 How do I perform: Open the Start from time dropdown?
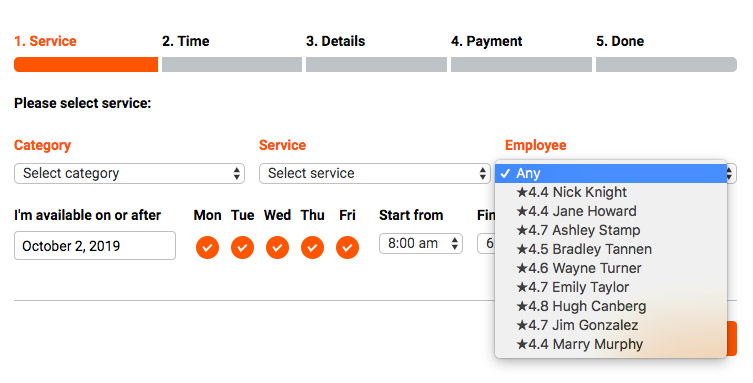click(421, 243)
